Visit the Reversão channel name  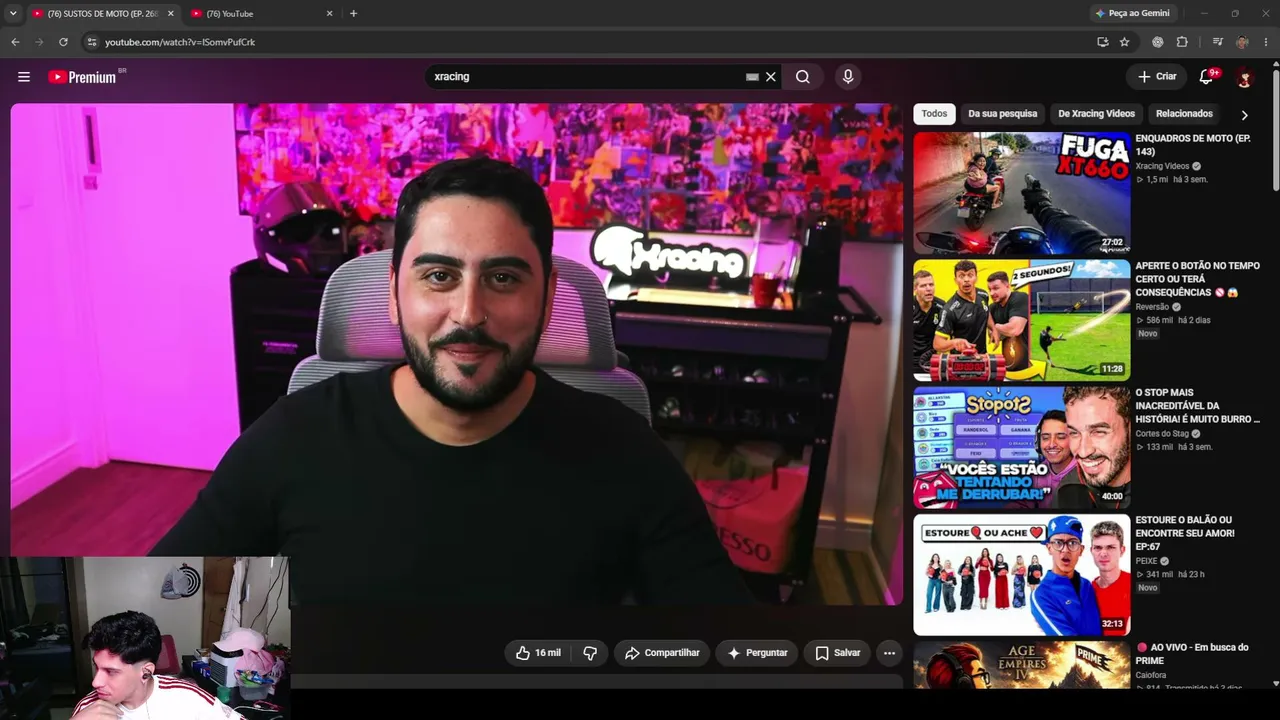coord(1152,307)
